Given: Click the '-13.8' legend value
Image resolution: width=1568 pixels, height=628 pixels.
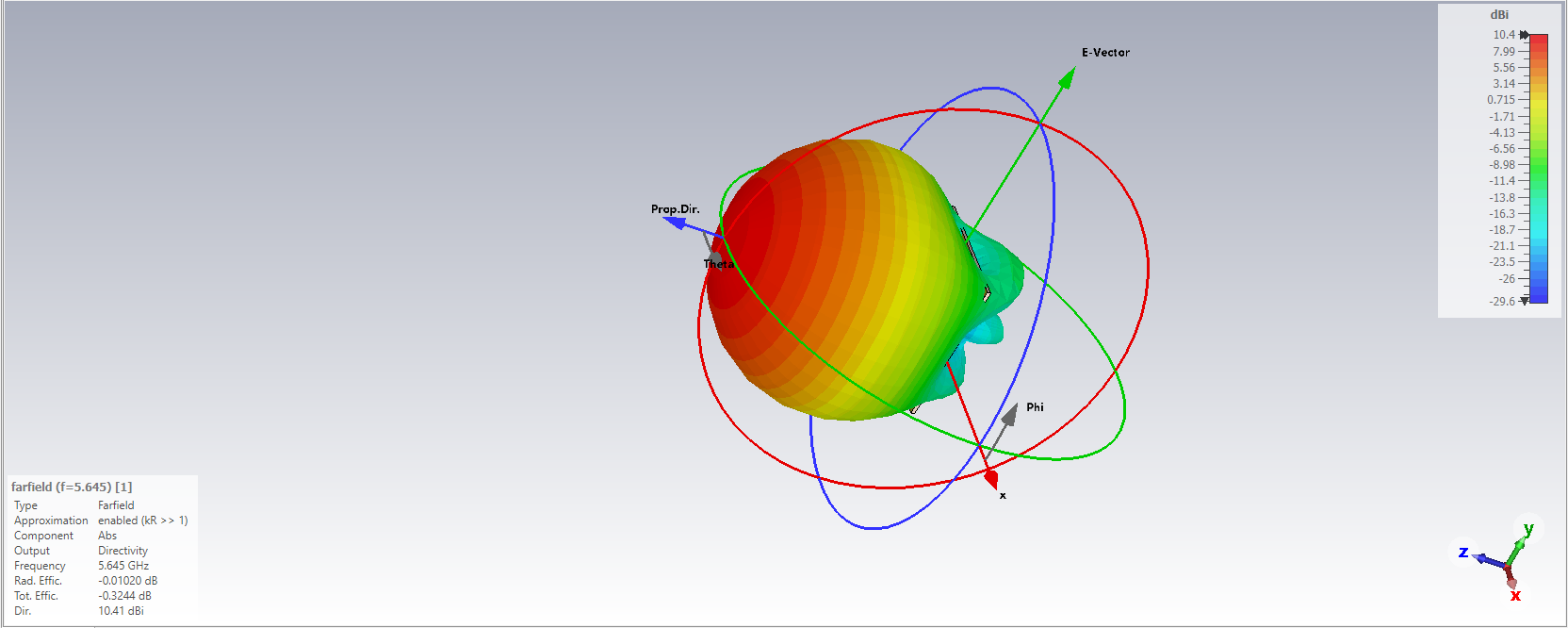Looking at the screenshot, I should click(x=1502, y=198).
